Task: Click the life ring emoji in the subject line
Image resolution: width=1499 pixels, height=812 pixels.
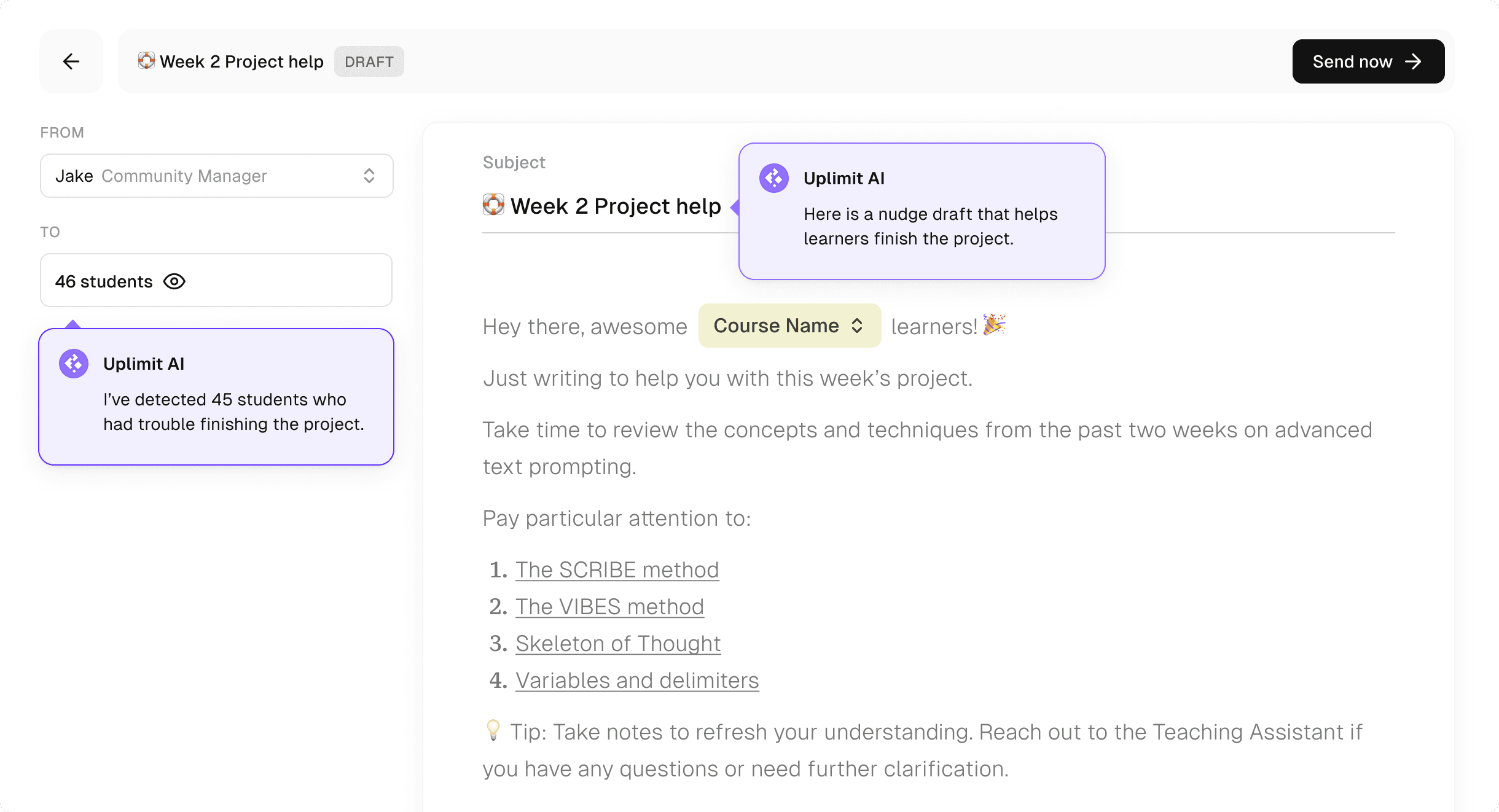Action: click(493, 205)
